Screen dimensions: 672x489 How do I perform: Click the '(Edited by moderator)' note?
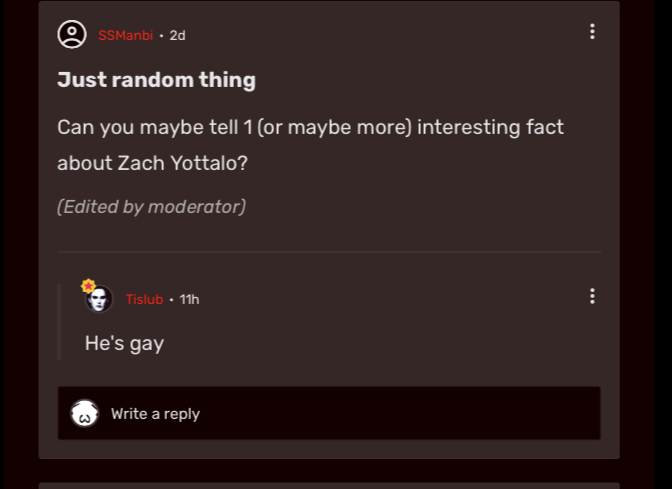point(151,207)
